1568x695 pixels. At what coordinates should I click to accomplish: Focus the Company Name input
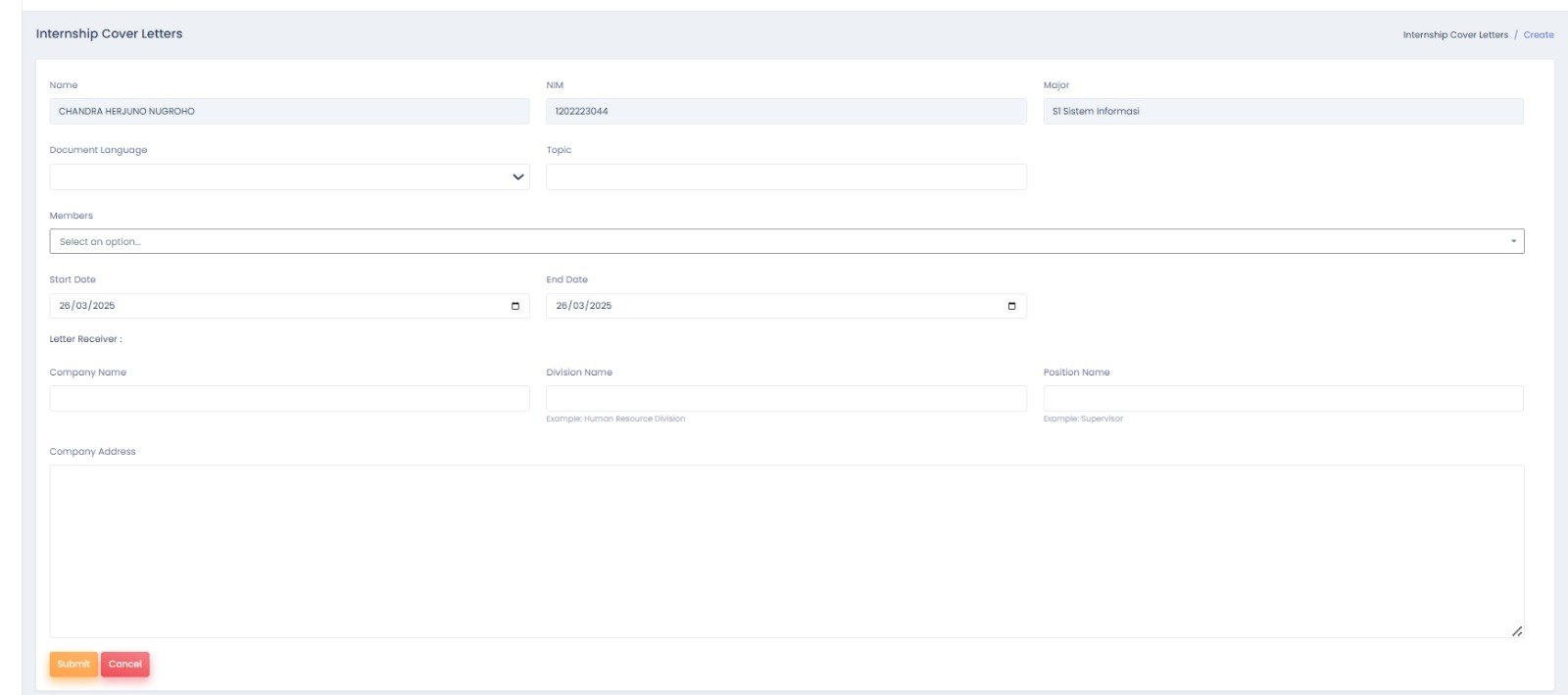[x=289, y=398]
